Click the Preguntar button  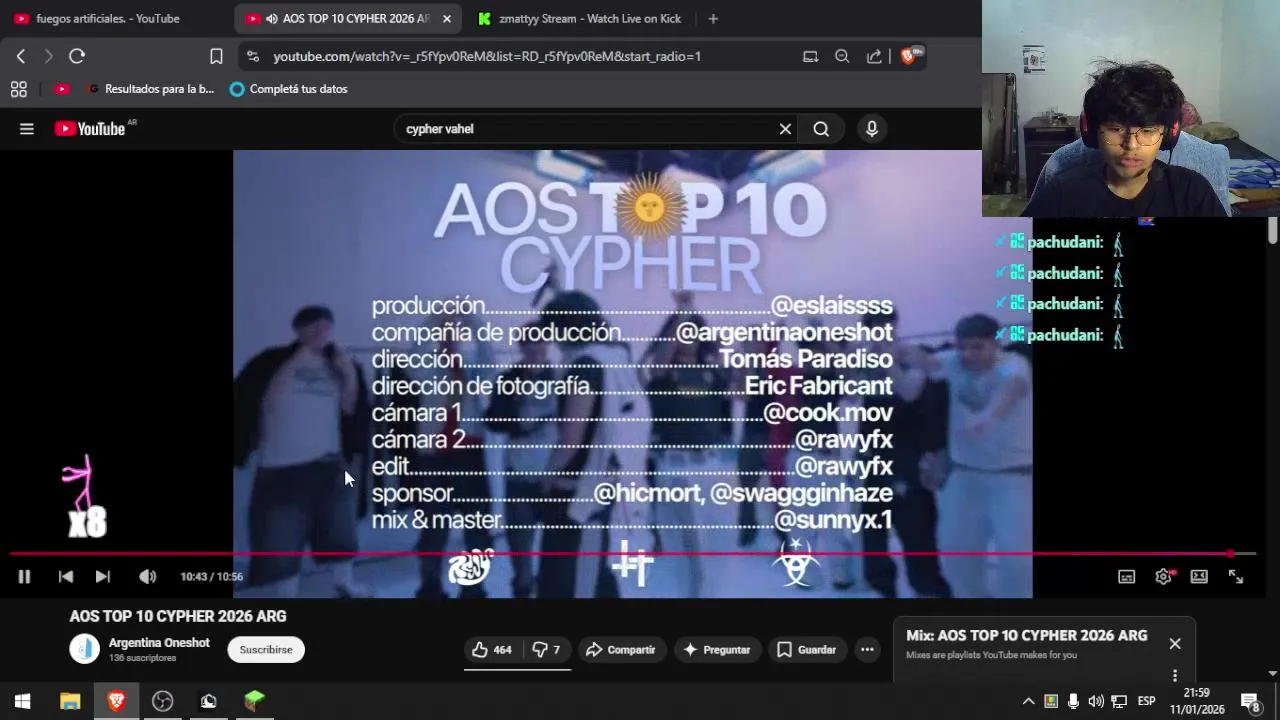716,650
